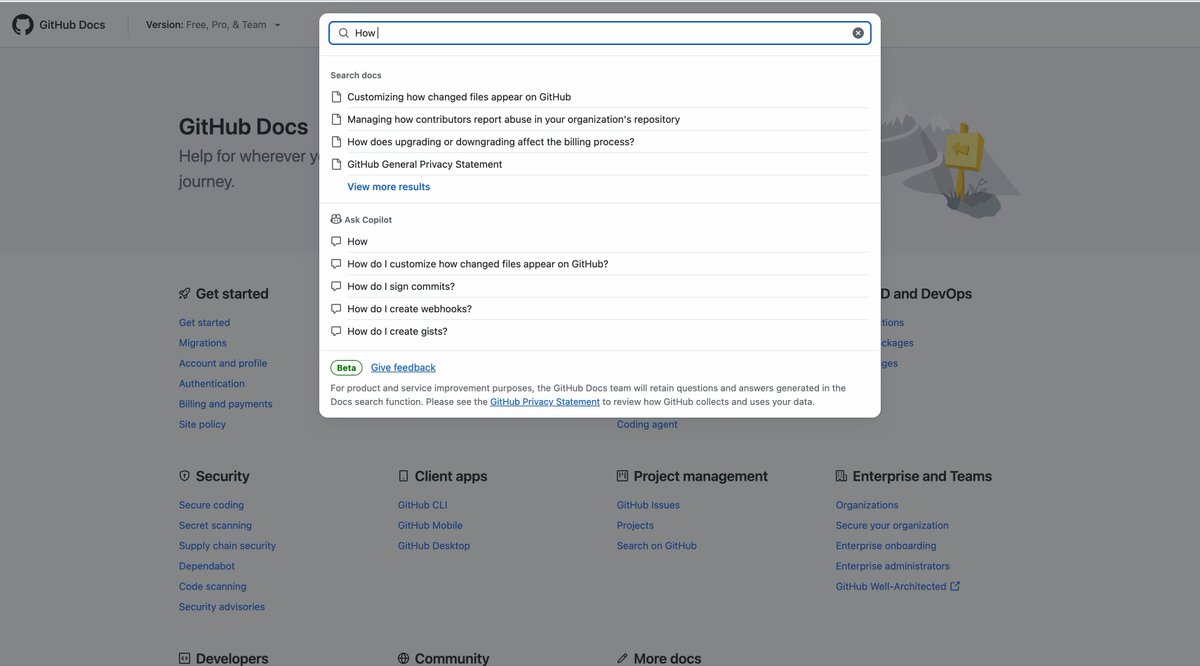Open "GitHub General Privacy Statement" search result

click(600, 164)
